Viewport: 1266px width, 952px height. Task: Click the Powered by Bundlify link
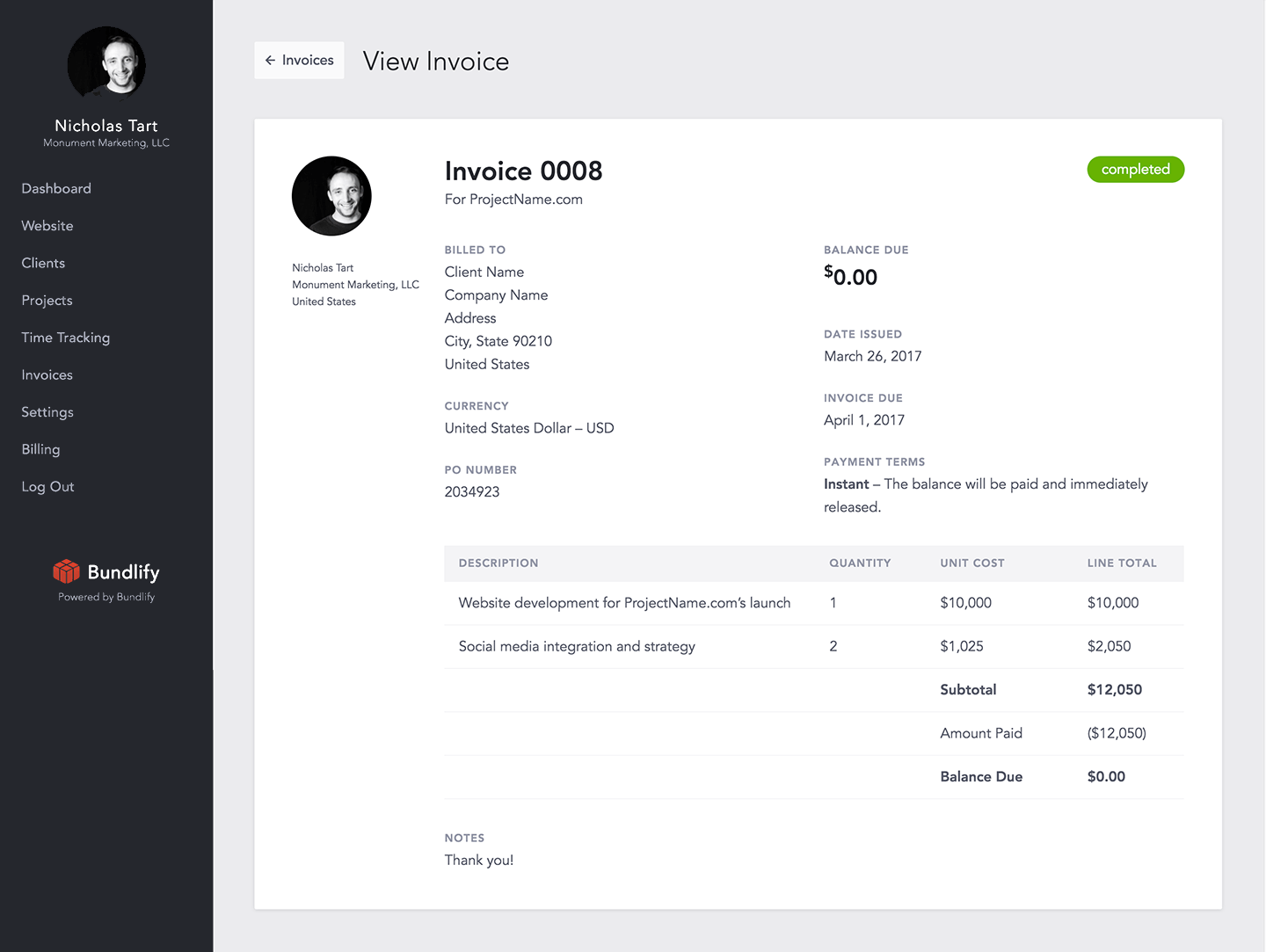point(106,597)
